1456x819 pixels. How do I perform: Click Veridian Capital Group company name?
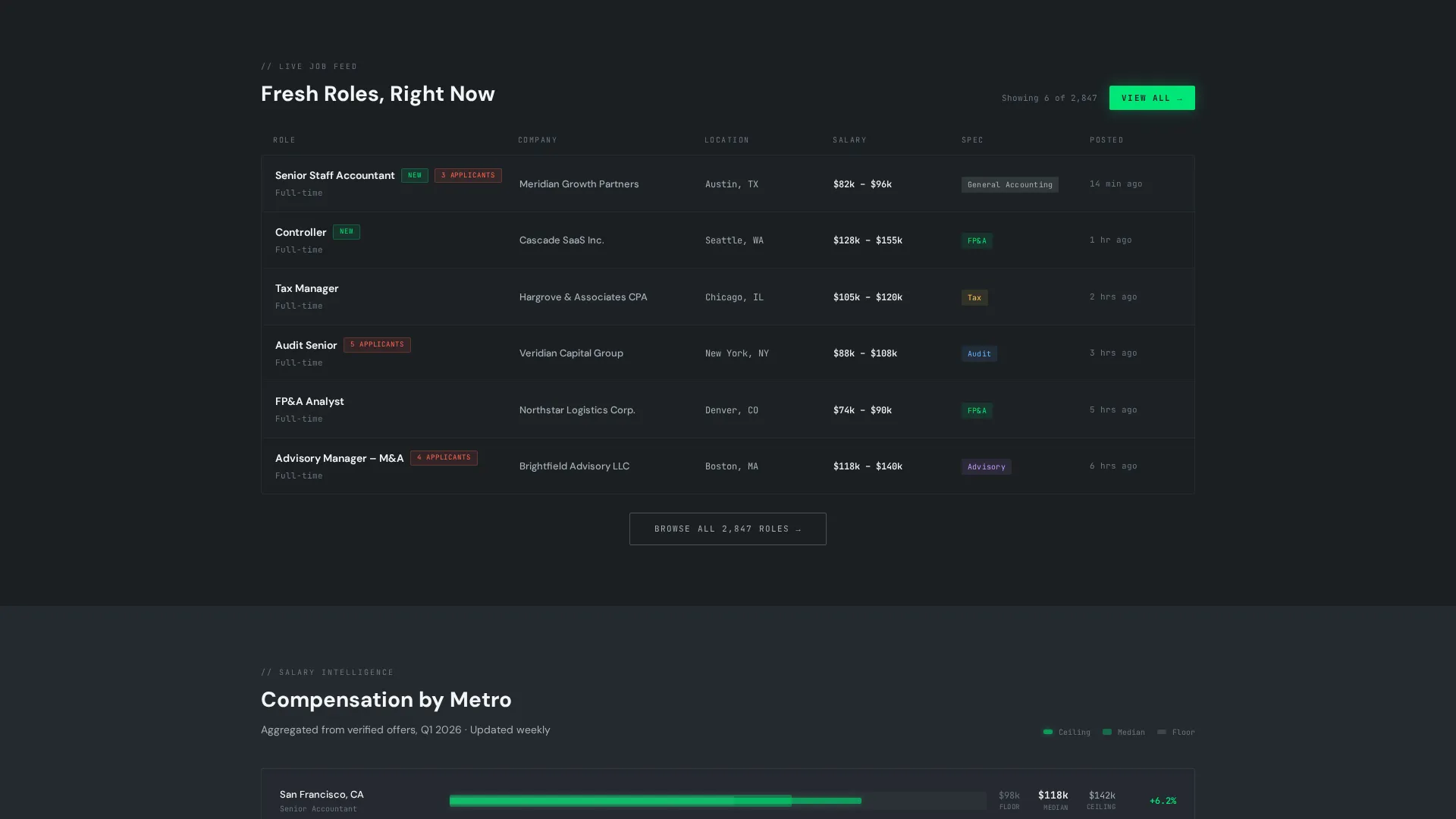click(x=570, y=353)
